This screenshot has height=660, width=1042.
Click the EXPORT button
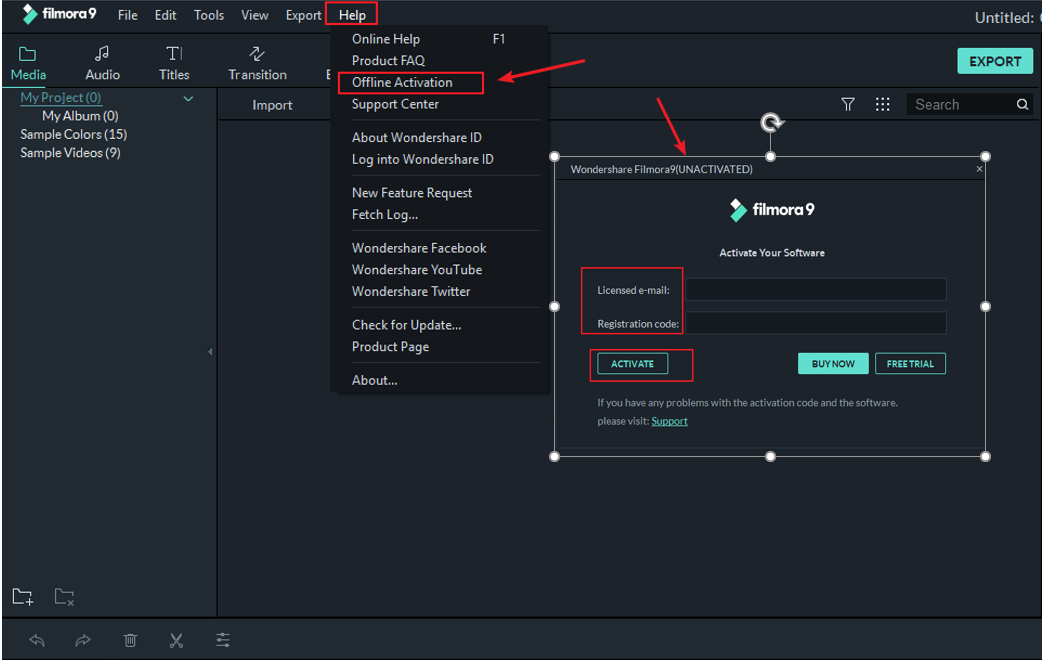pyautogui.click(x=995, y=61)
